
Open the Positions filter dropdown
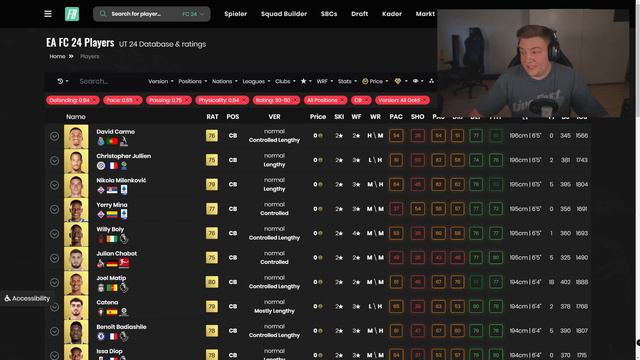pos(192,81)
